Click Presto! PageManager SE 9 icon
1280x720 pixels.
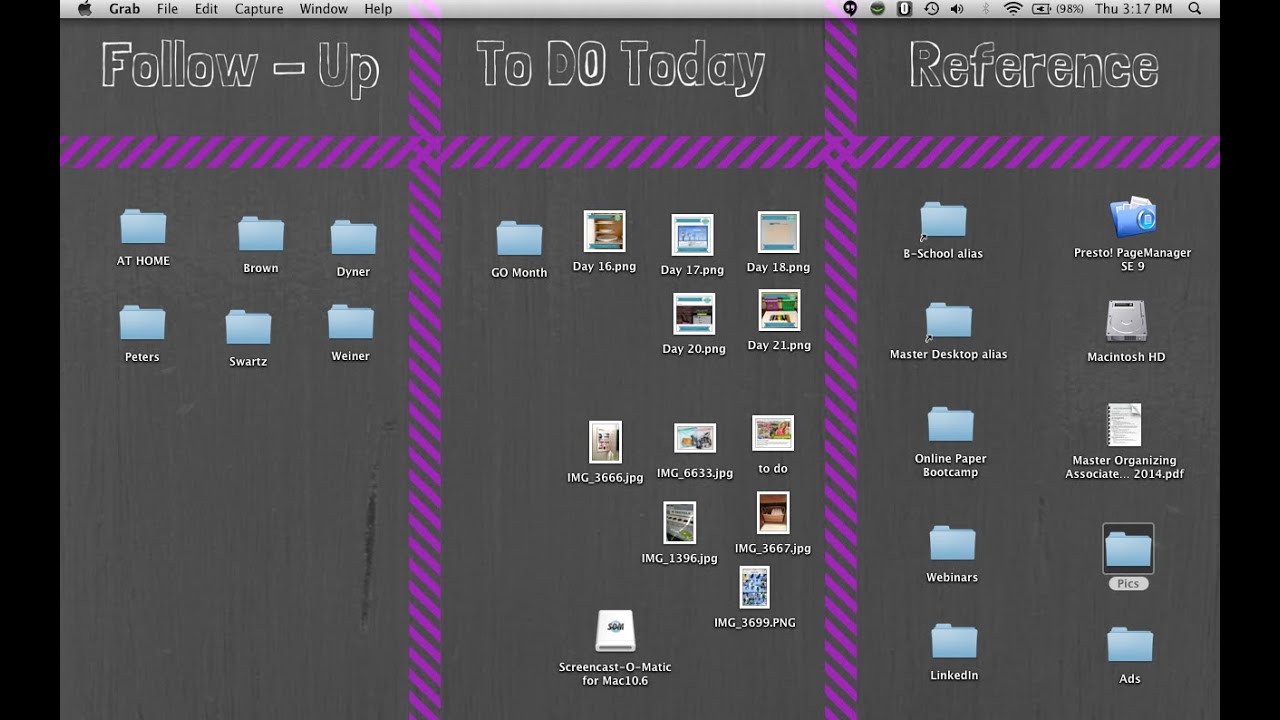1133,219
